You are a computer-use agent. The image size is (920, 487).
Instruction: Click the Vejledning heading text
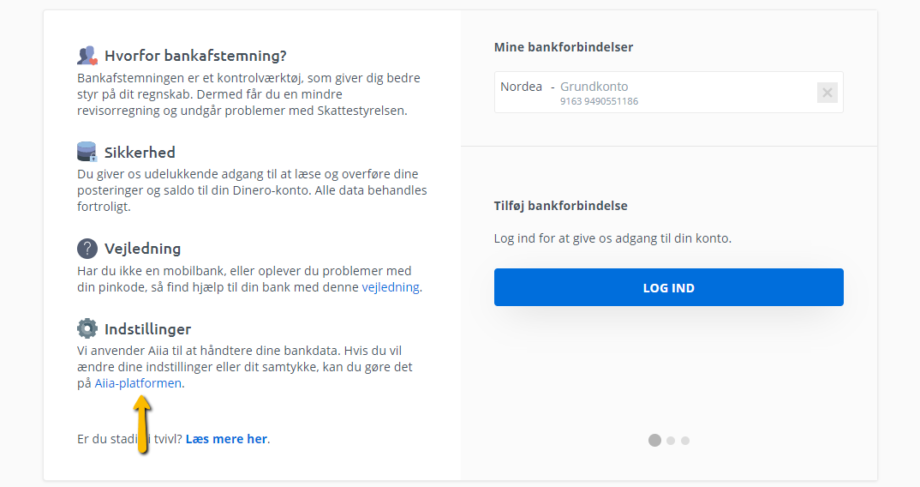click(143, 249)
